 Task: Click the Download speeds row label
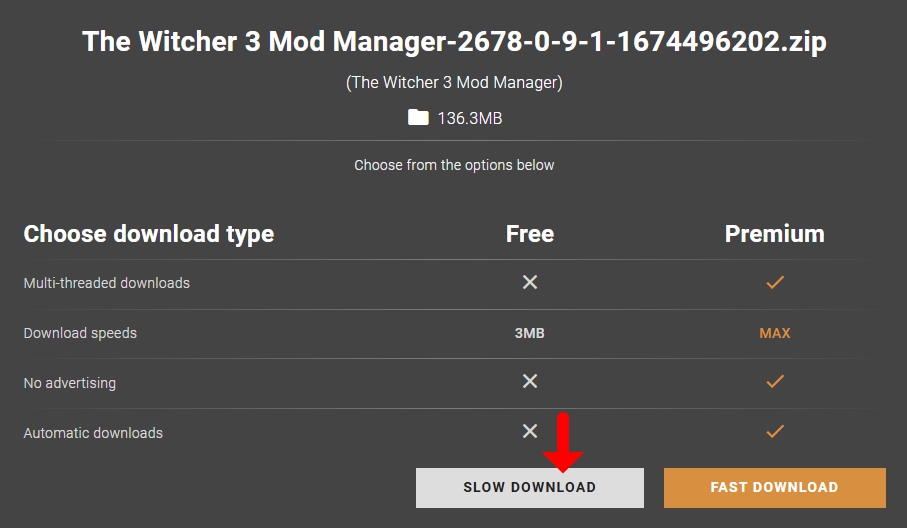pyautogui.click(x=80, y=333)
